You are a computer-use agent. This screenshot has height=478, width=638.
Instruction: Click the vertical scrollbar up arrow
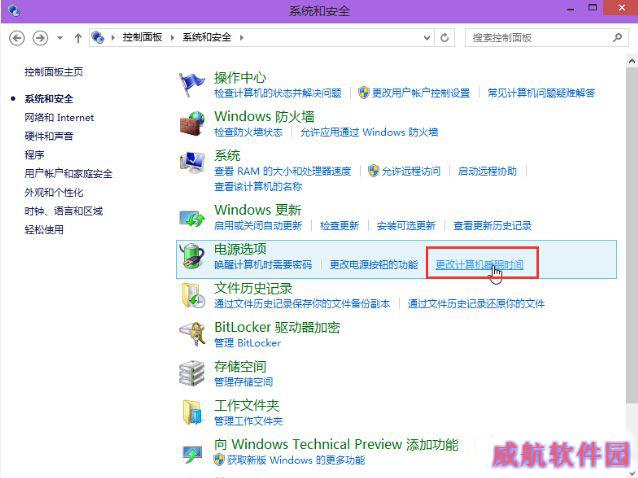coord(632,61)
